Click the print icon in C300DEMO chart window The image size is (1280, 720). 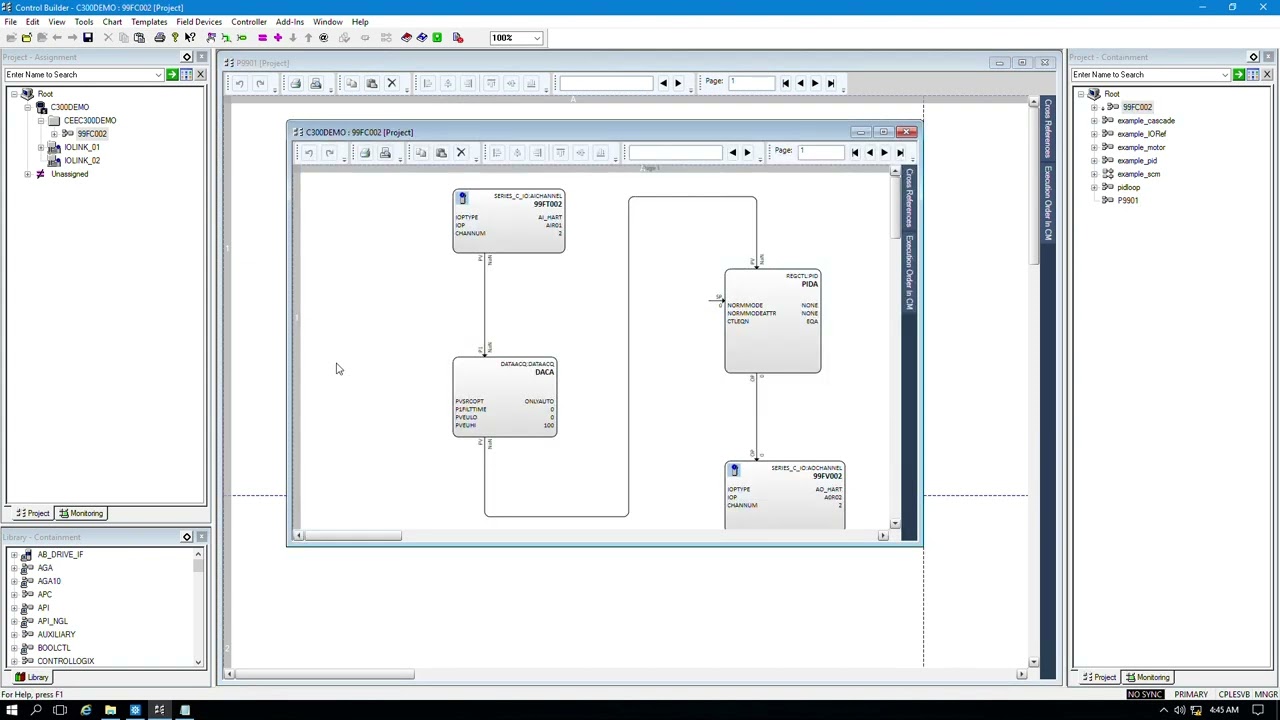click(x=365, y=153)
